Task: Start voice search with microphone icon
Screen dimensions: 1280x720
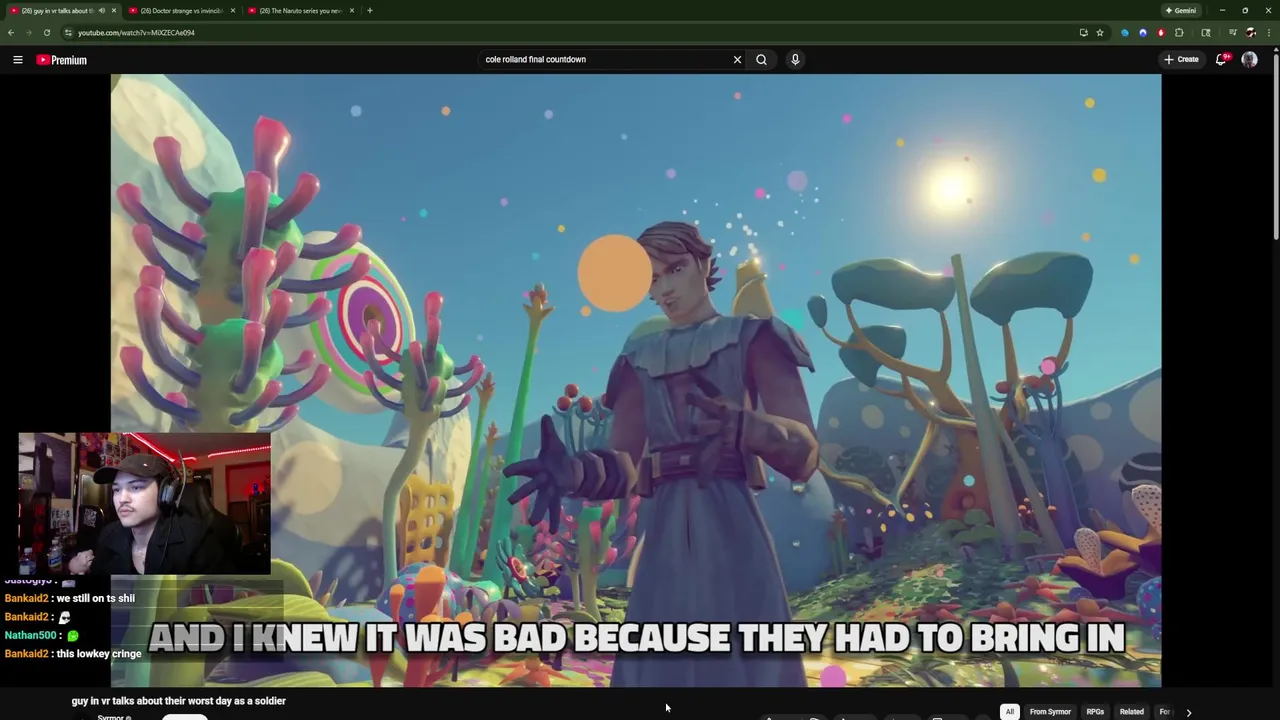Action: [x=795, y=60]
